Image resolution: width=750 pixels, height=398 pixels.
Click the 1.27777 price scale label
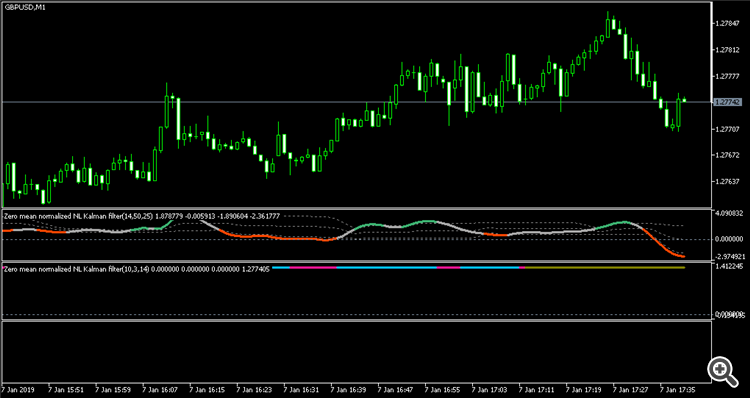click(727, 76)
